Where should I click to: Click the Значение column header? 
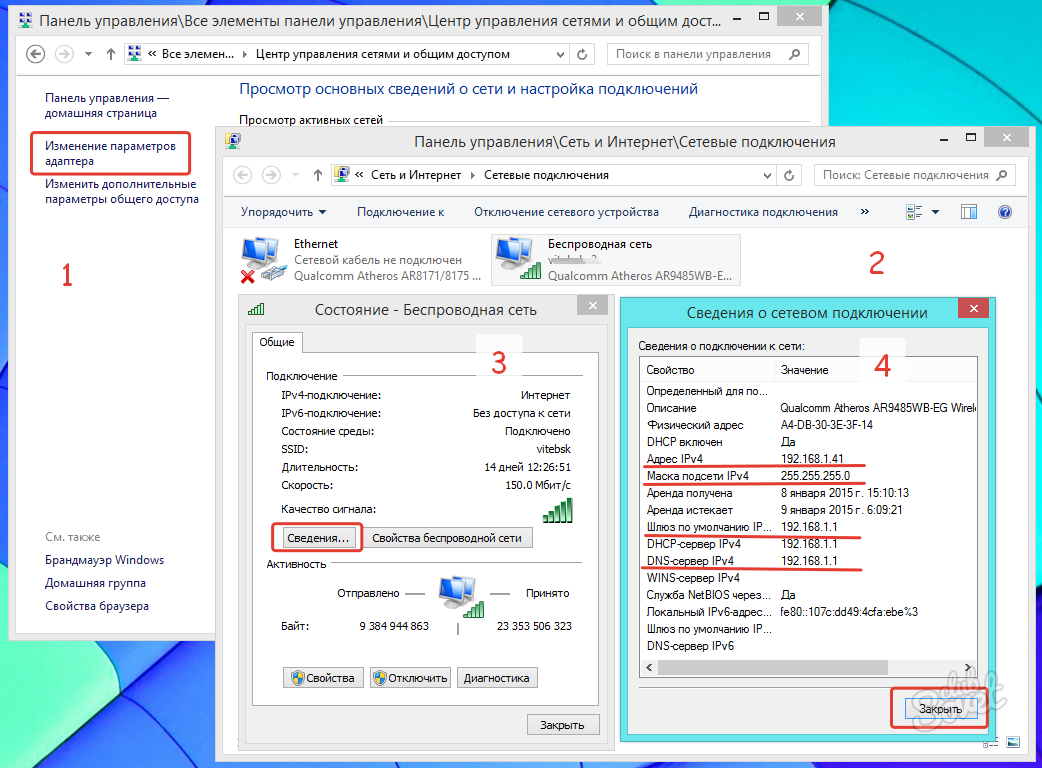(875, 370)
